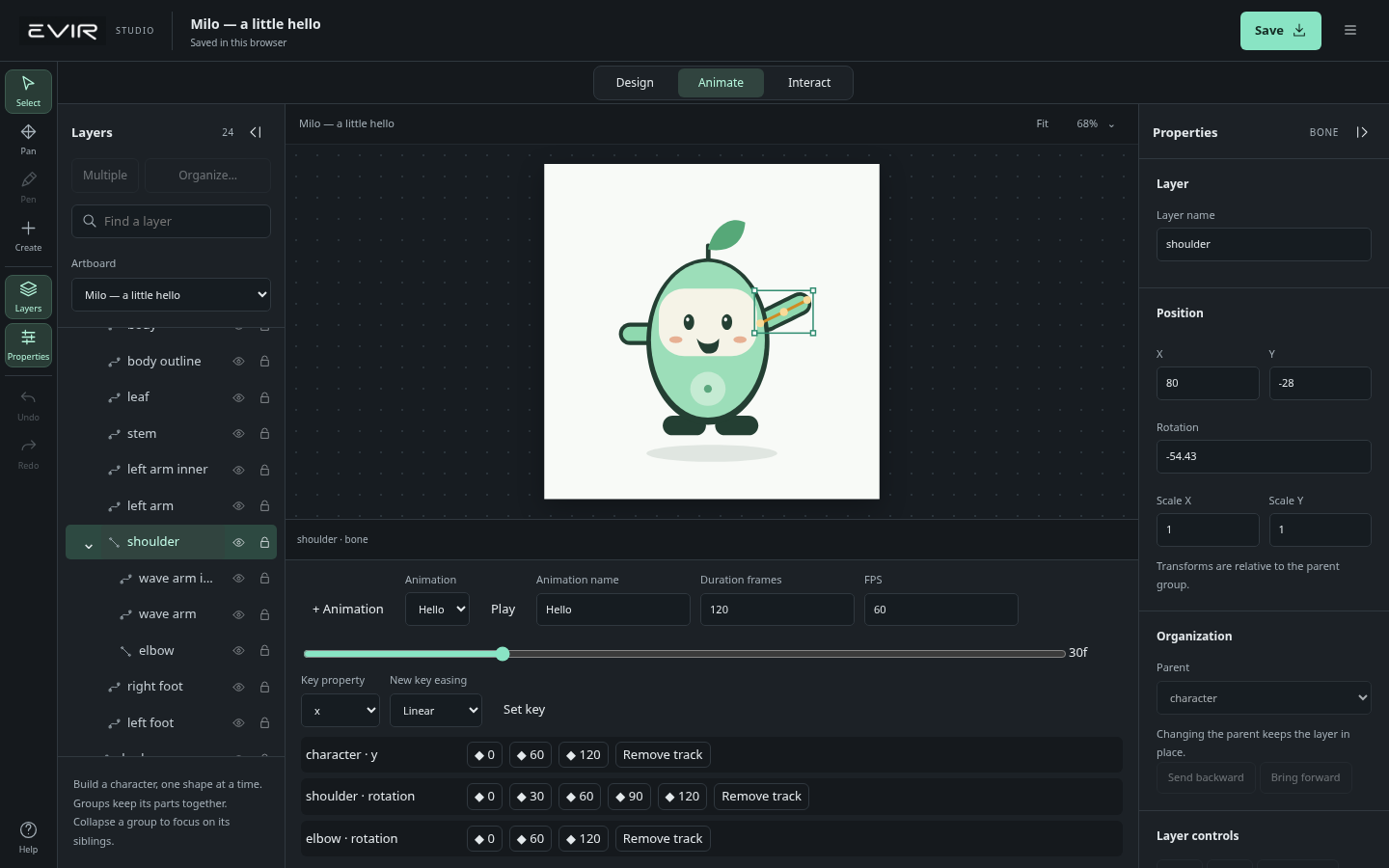The width and height of the screenshot is (1389, 868).
Task: Hide the body outline layer
Action: (x=238, y=362)
